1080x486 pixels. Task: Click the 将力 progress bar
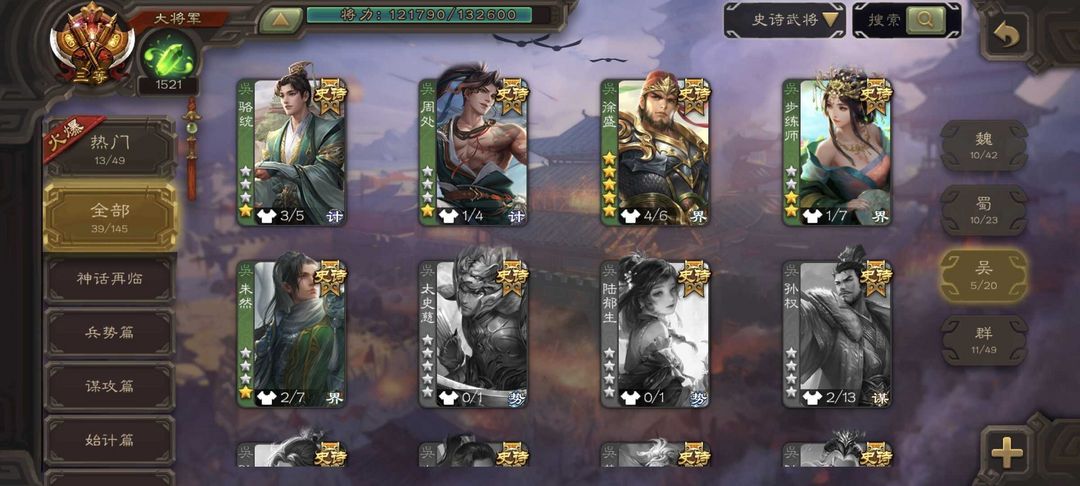[419, 14]
